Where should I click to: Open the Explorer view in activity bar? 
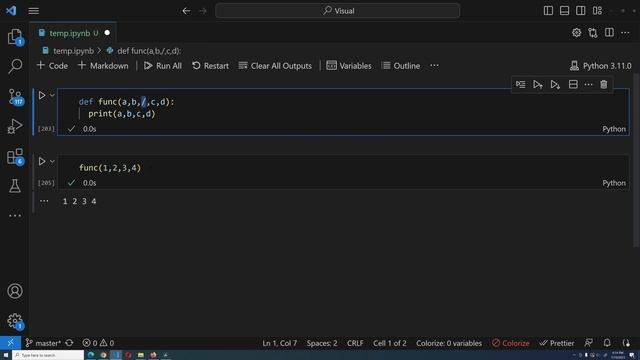(15, 37)
